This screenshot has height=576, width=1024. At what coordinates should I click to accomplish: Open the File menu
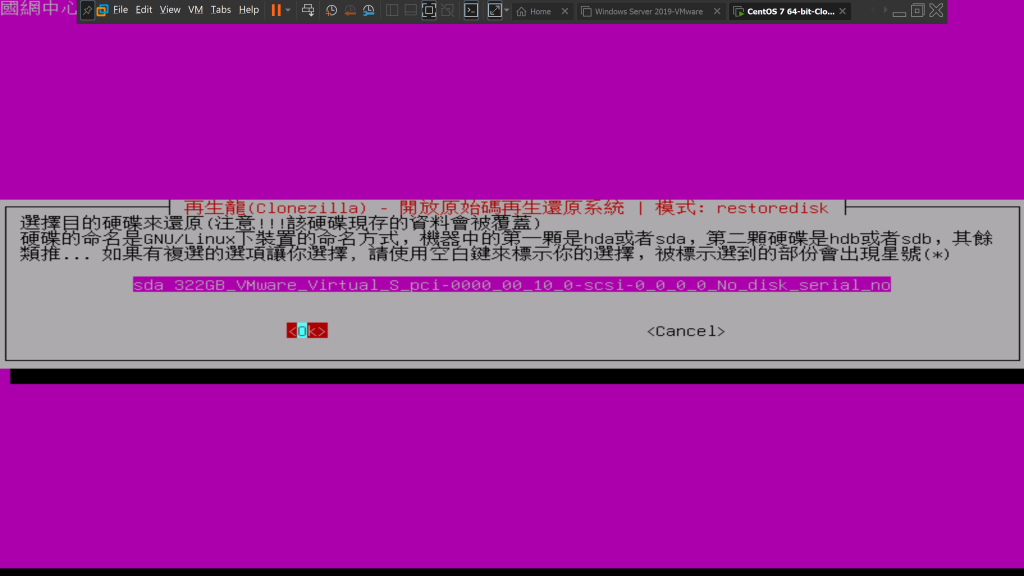[120, 10]
